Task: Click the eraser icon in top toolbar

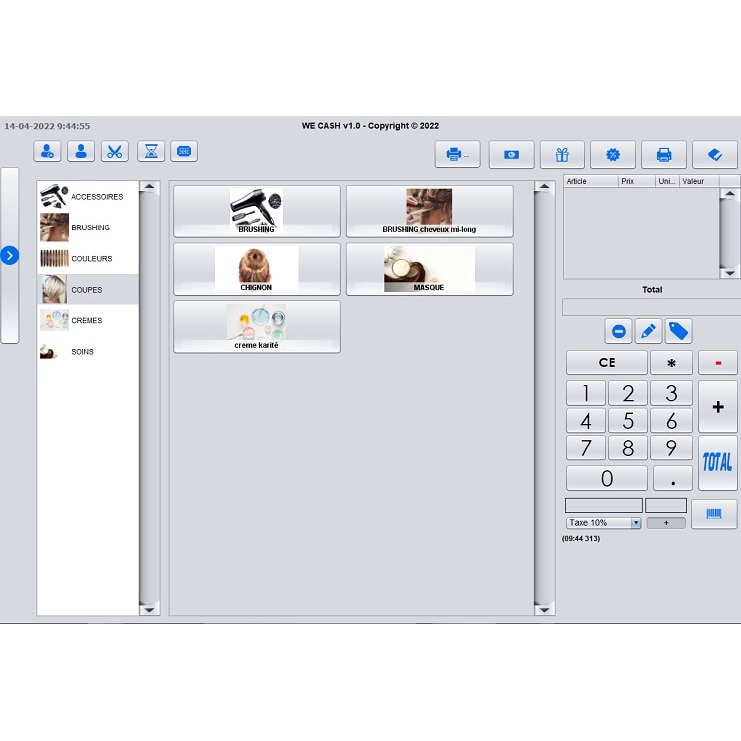Action: pos(715,154)
